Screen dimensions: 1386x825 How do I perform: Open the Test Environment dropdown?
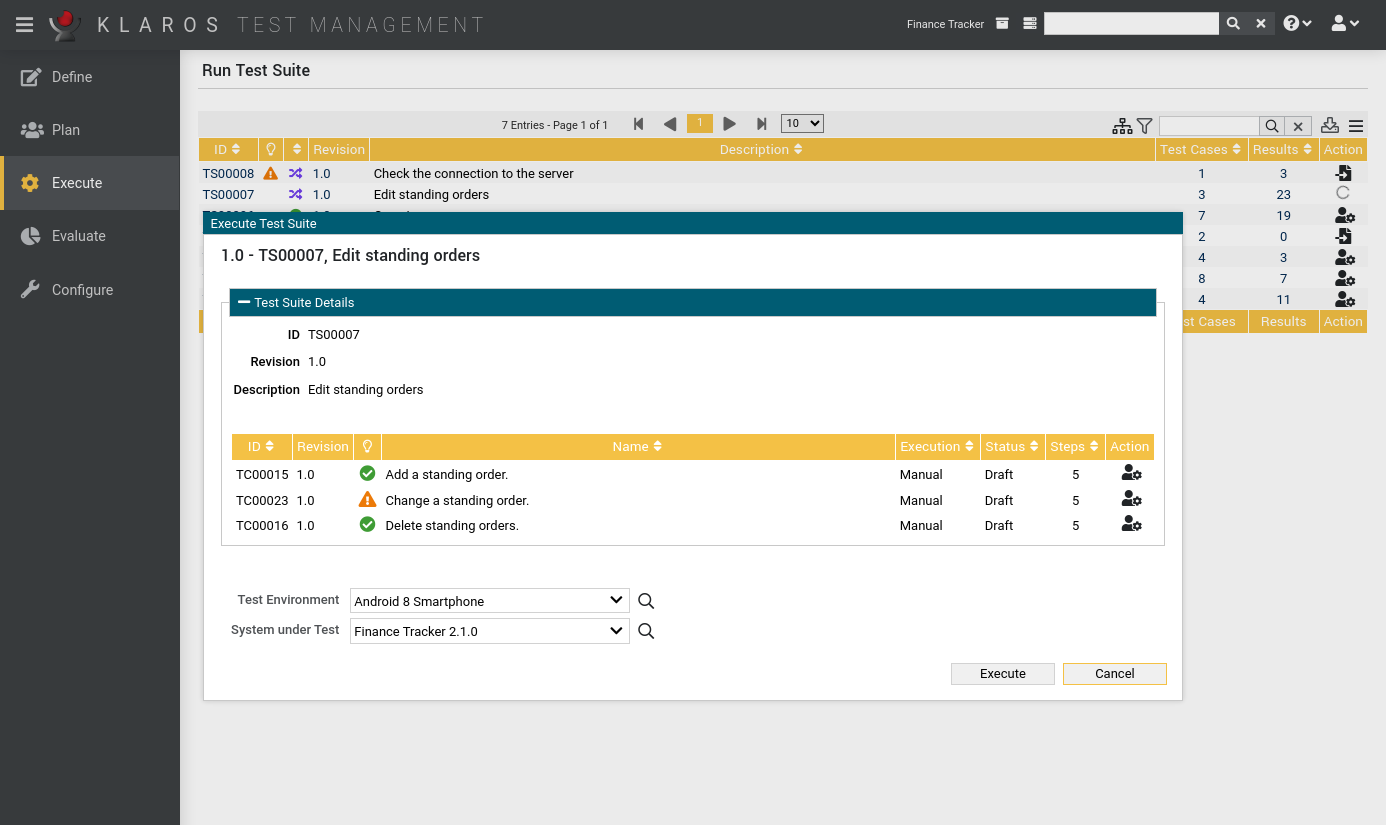point(488,600)
